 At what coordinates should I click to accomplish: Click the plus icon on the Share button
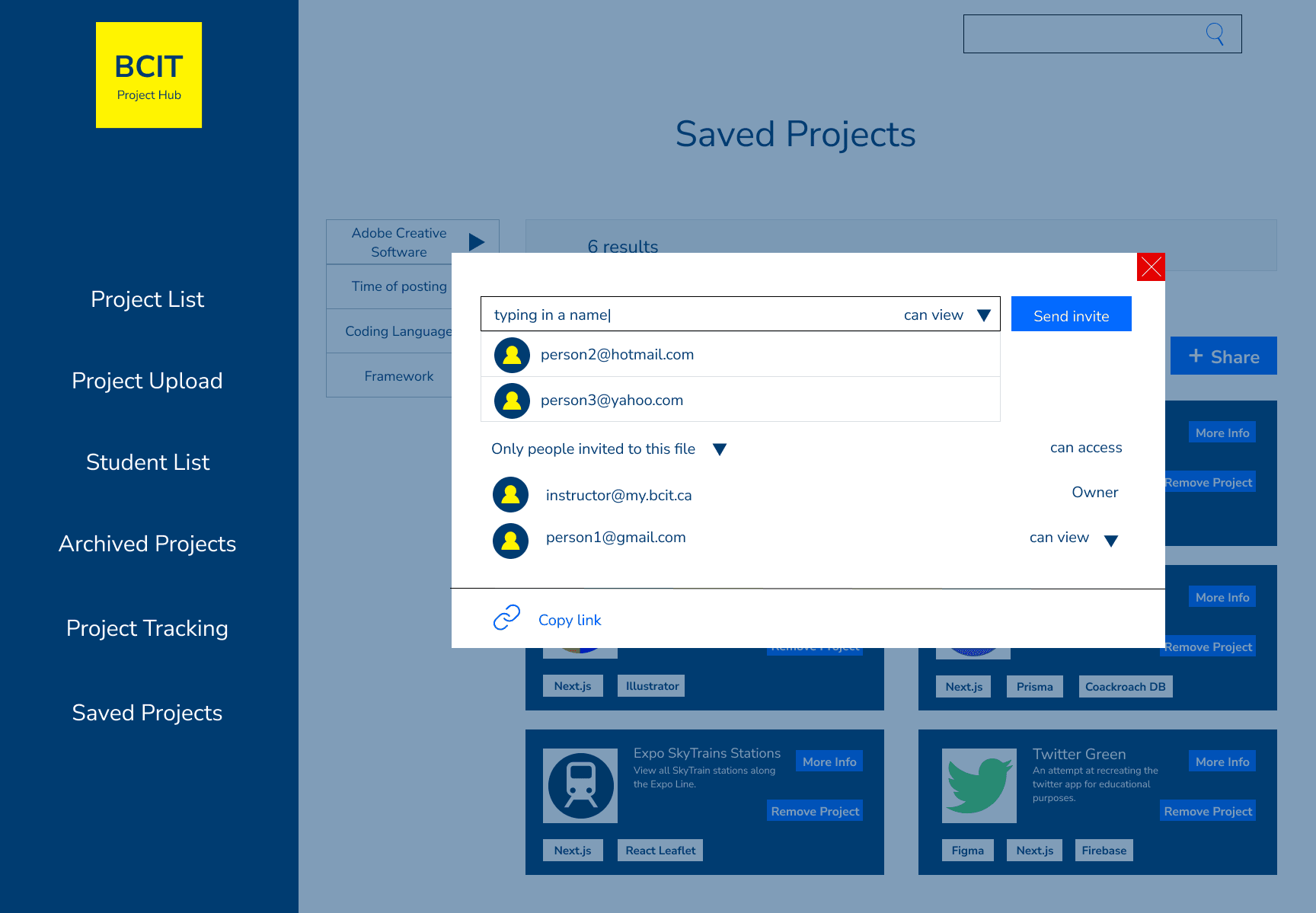1196,356
